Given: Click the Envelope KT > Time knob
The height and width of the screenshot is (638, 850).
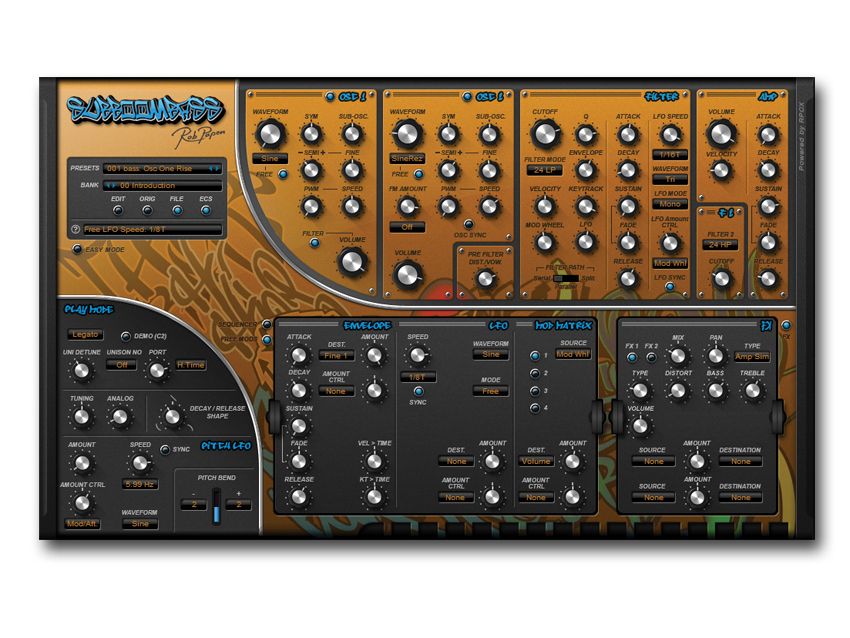Looking at the screenshot, I should pyautogui.click(x=374, y=497).
